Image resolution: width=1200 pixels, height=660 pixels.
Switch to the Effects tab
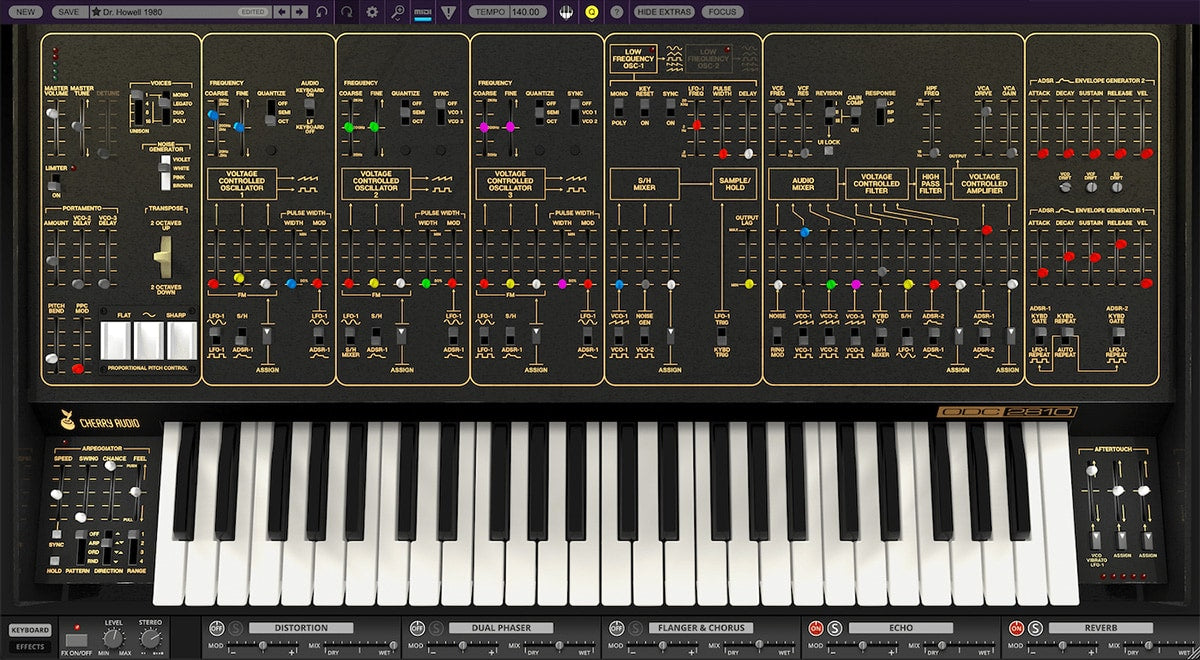point(30,647)
